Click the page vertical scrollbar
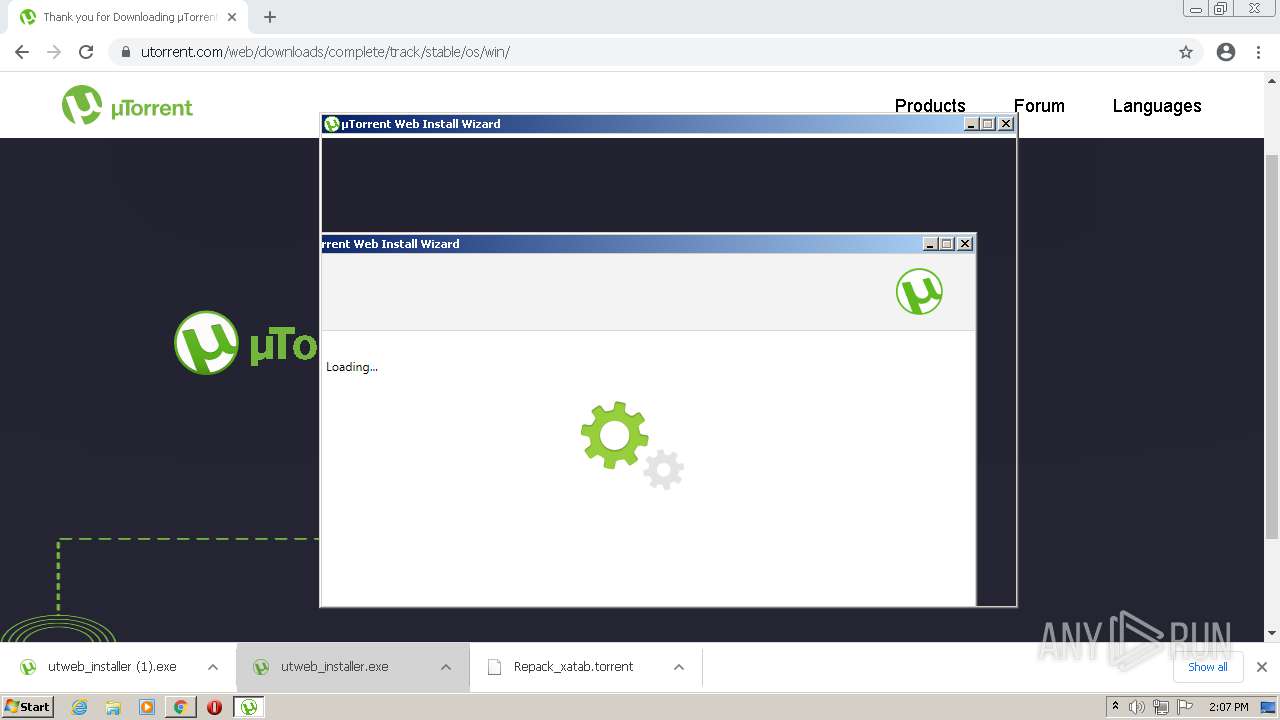 (x=1272, y=348)
